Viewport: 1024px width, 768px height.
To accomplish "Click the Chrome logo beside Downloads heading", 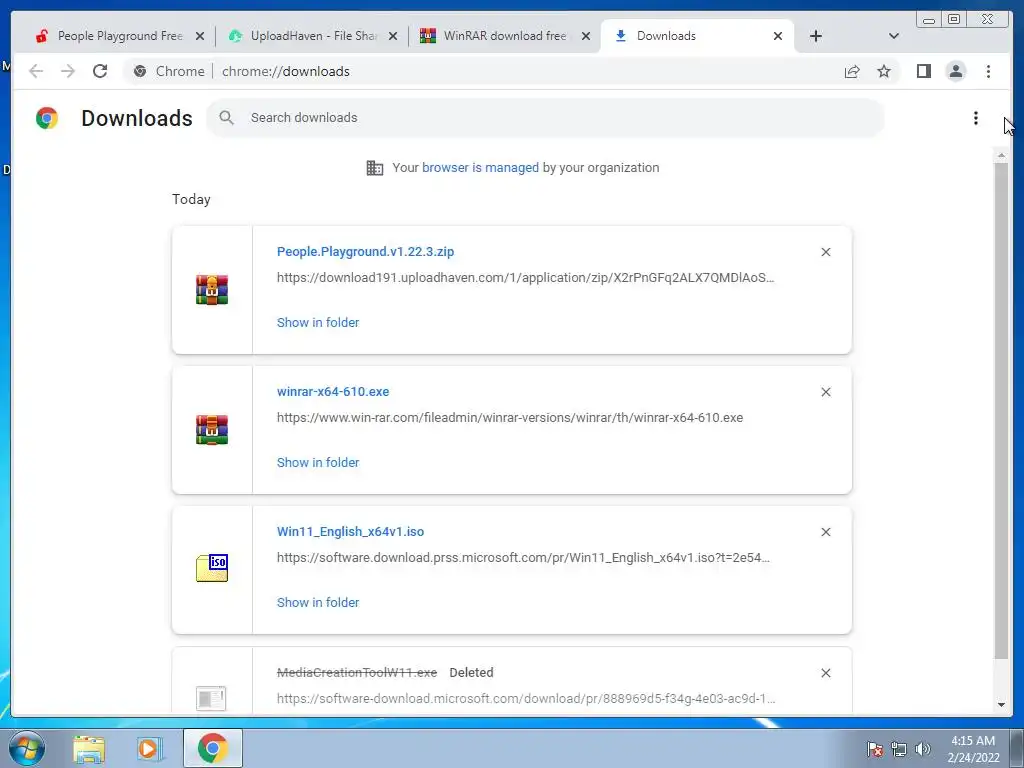I will (x=47, y=118).
